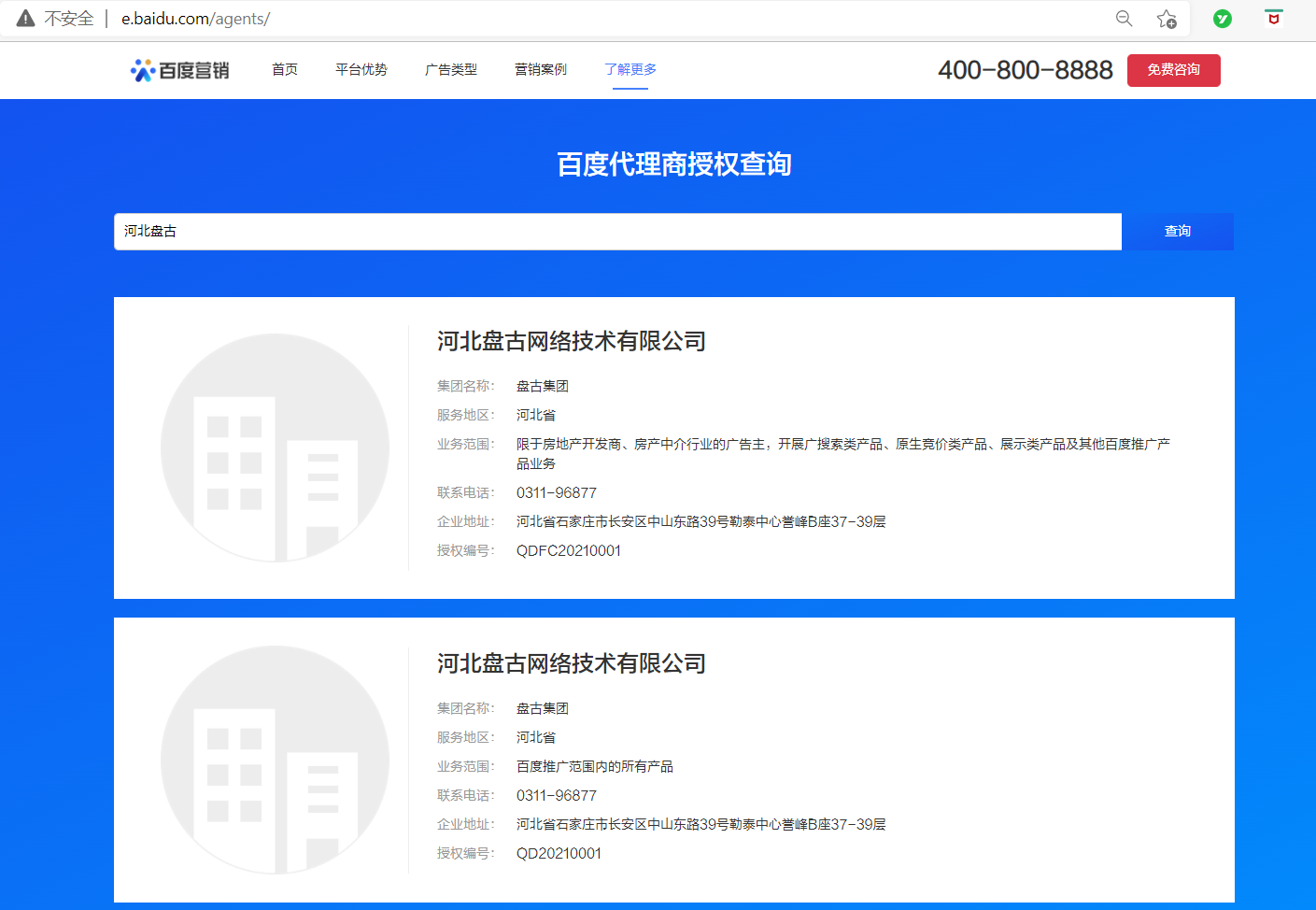Click the browser address bar URL
This screenshot has width=1316, height=910.
(195, 19)
